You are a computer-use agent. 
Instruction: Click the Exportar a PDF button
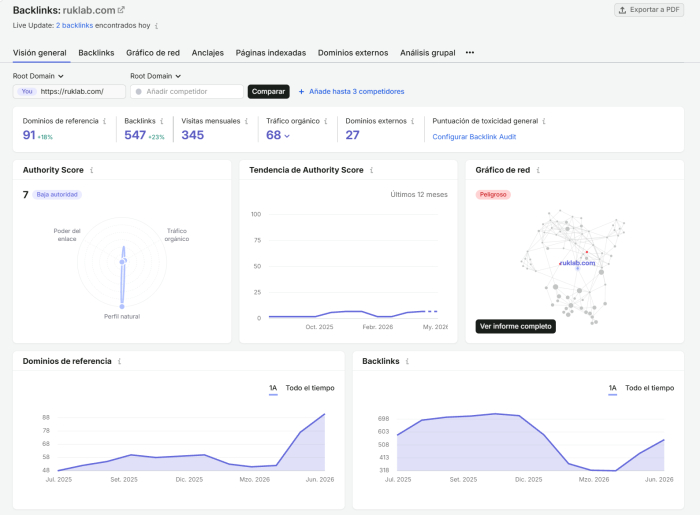(649, 10)
